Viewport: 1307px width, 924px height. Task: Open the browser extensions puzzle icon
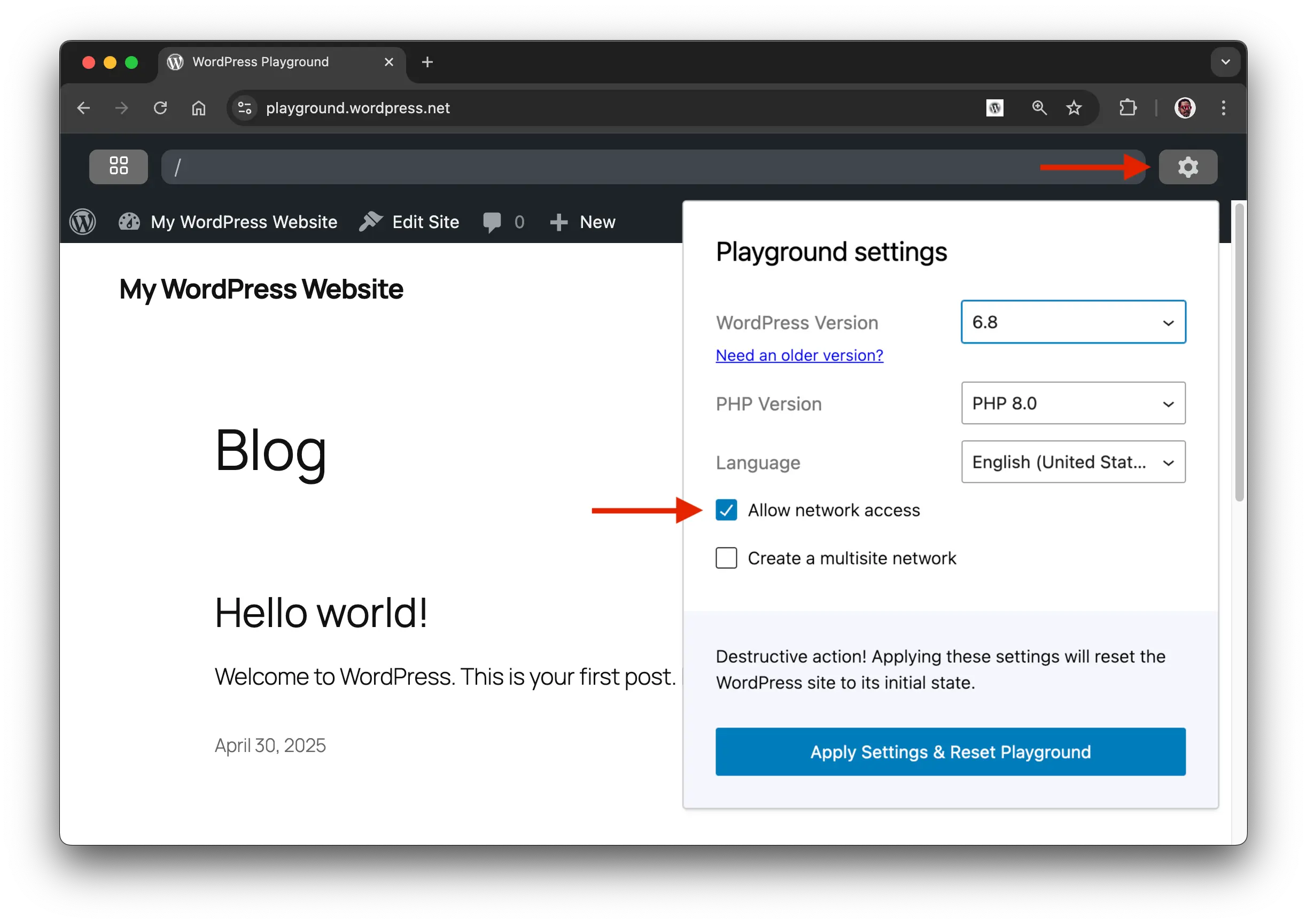point(1127,107)
